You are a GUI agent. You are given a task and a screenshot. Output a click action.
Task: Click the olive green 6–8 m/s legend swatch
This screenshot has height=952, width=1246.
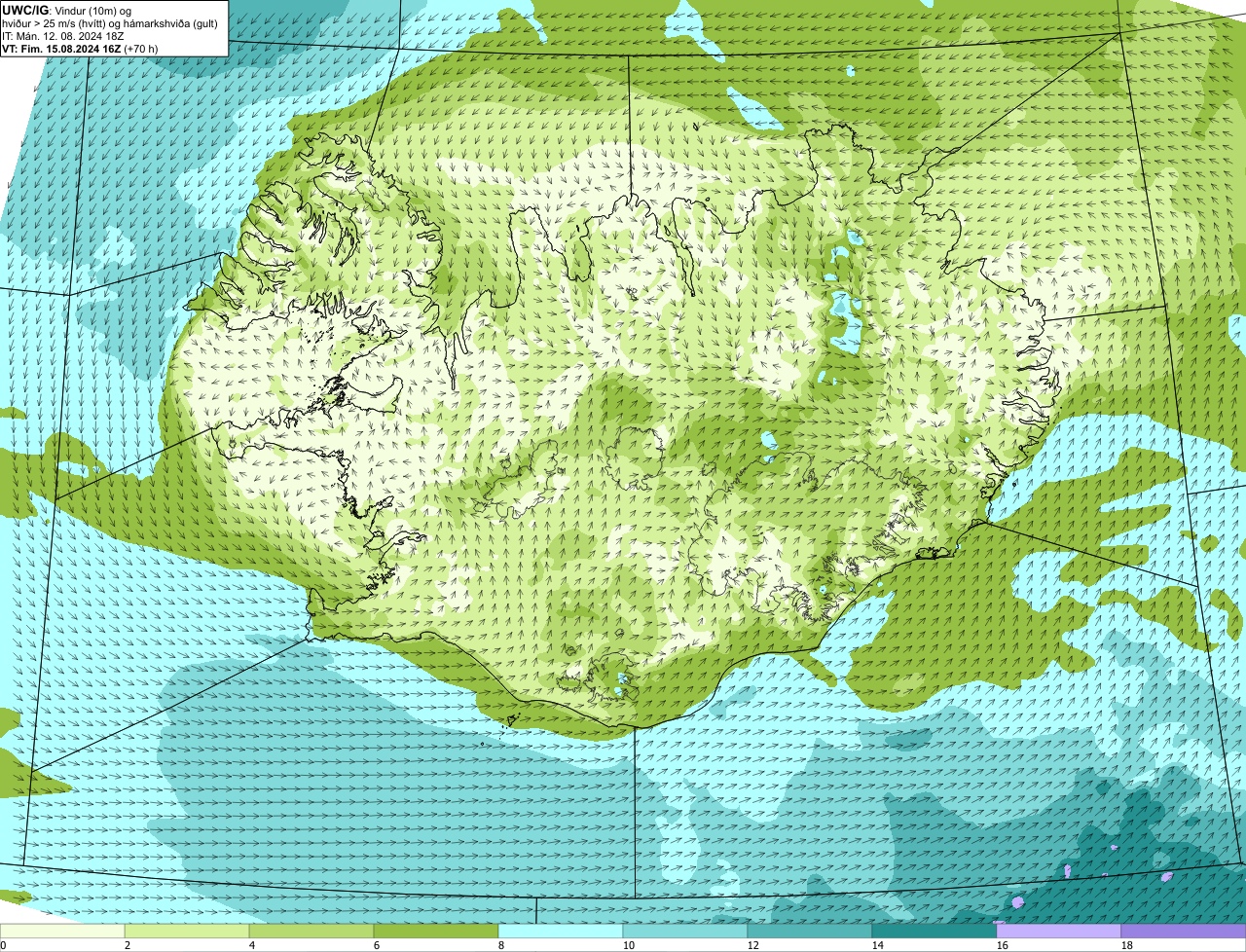(436, 932)
